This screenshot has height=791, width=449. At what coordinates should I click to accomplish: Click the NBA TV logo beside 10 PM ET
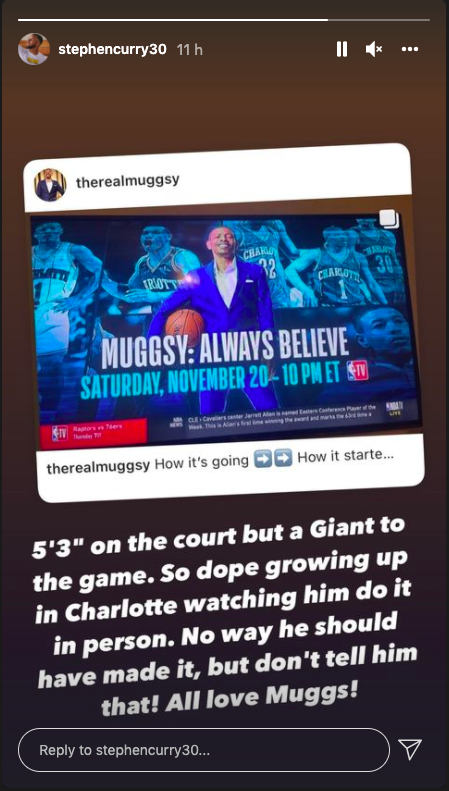click(x=358, y=370)
